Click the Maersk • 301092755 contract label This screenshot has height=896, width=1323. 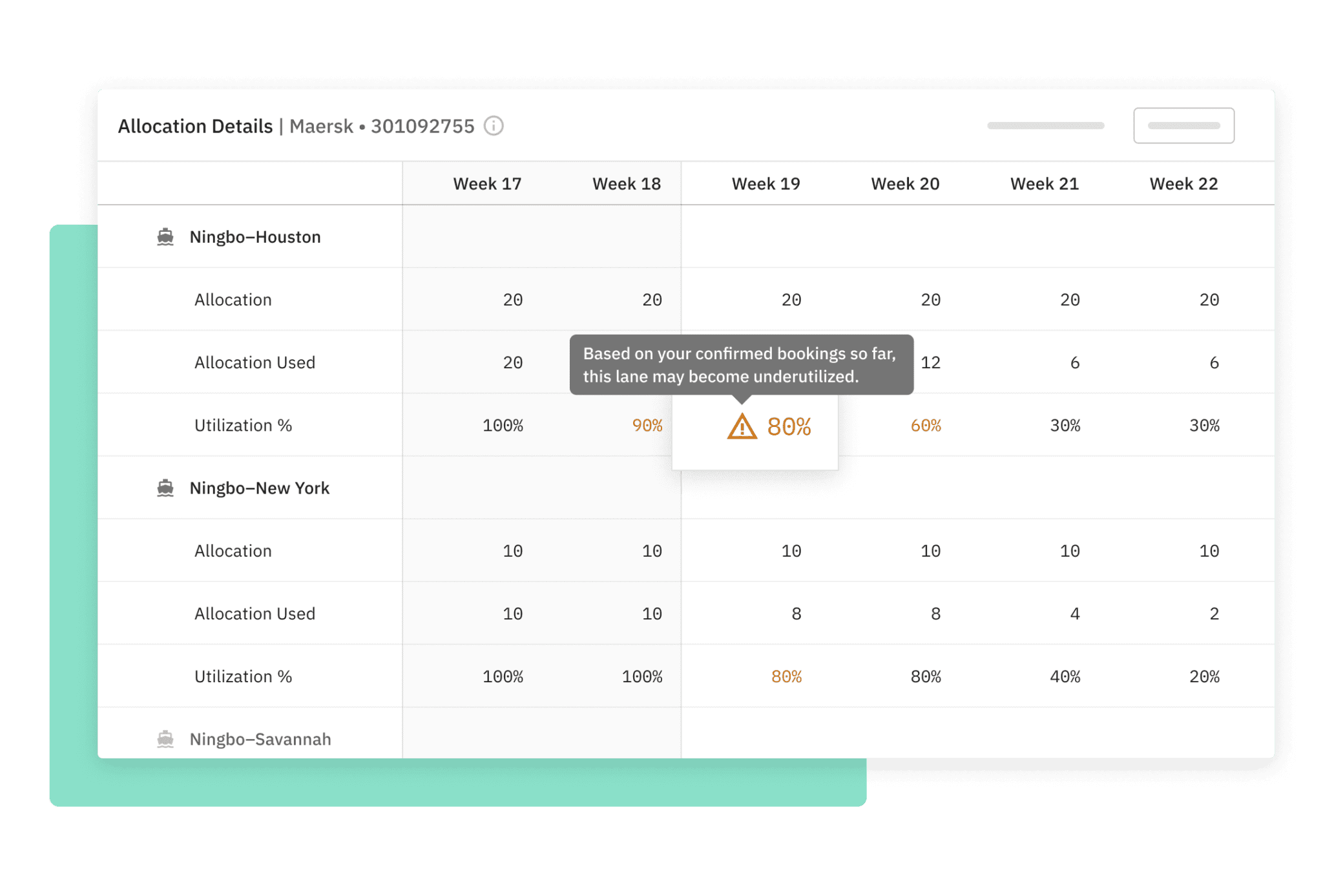click(382, 126)
